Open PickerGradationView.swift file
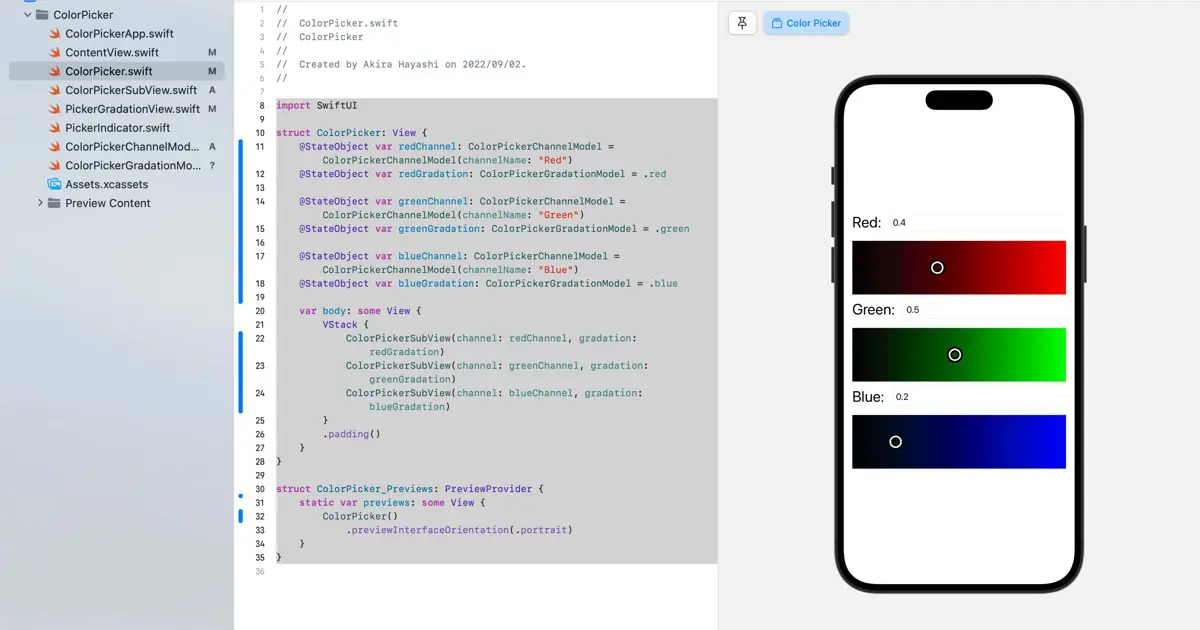The width and height of the screenshot is (1200, 630). pyautogui.click(x=133, y=109)
